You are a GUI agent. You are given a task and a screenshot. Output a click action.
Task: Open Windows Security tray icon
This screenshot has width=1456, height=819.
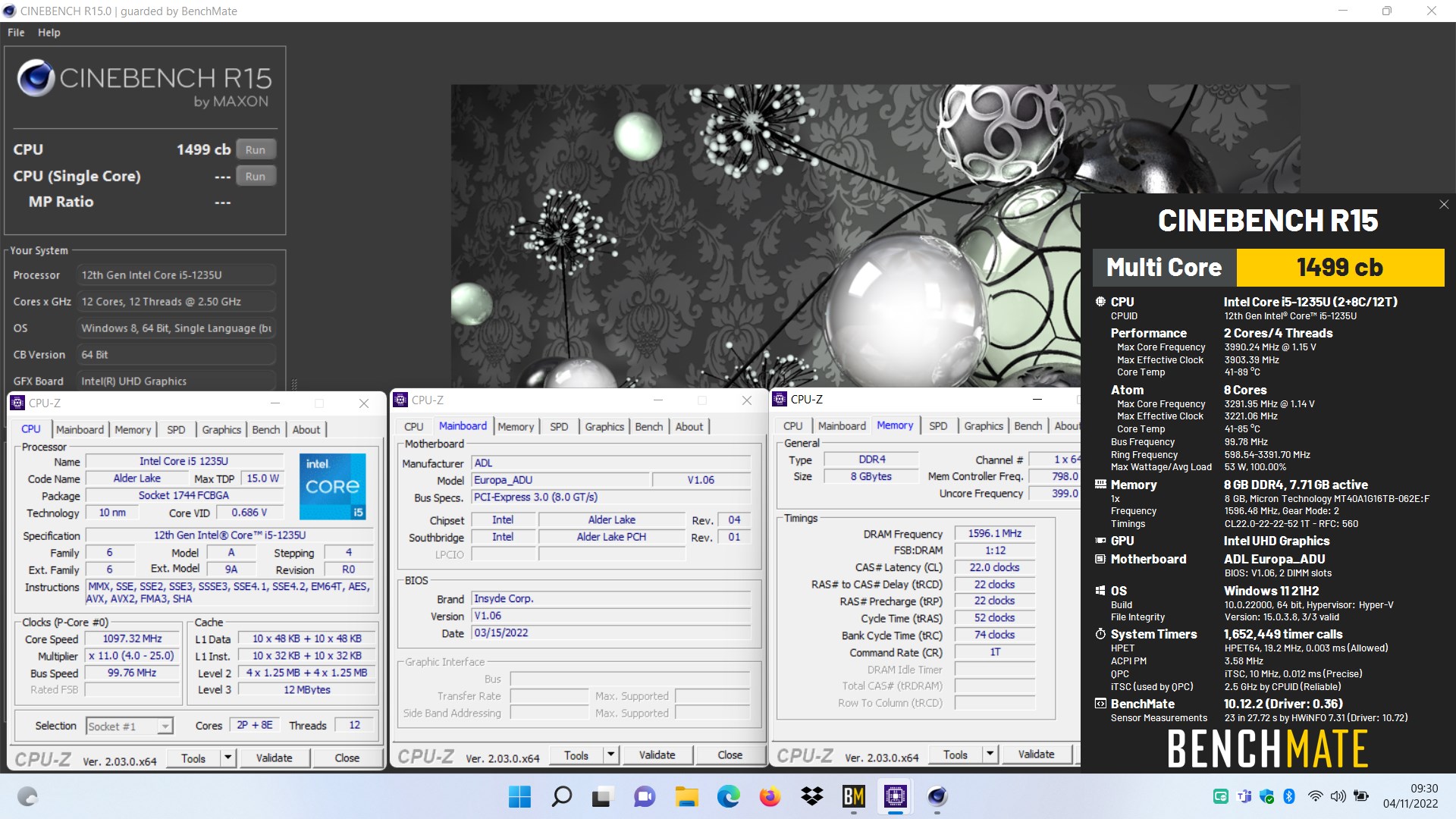[1266, 796]
